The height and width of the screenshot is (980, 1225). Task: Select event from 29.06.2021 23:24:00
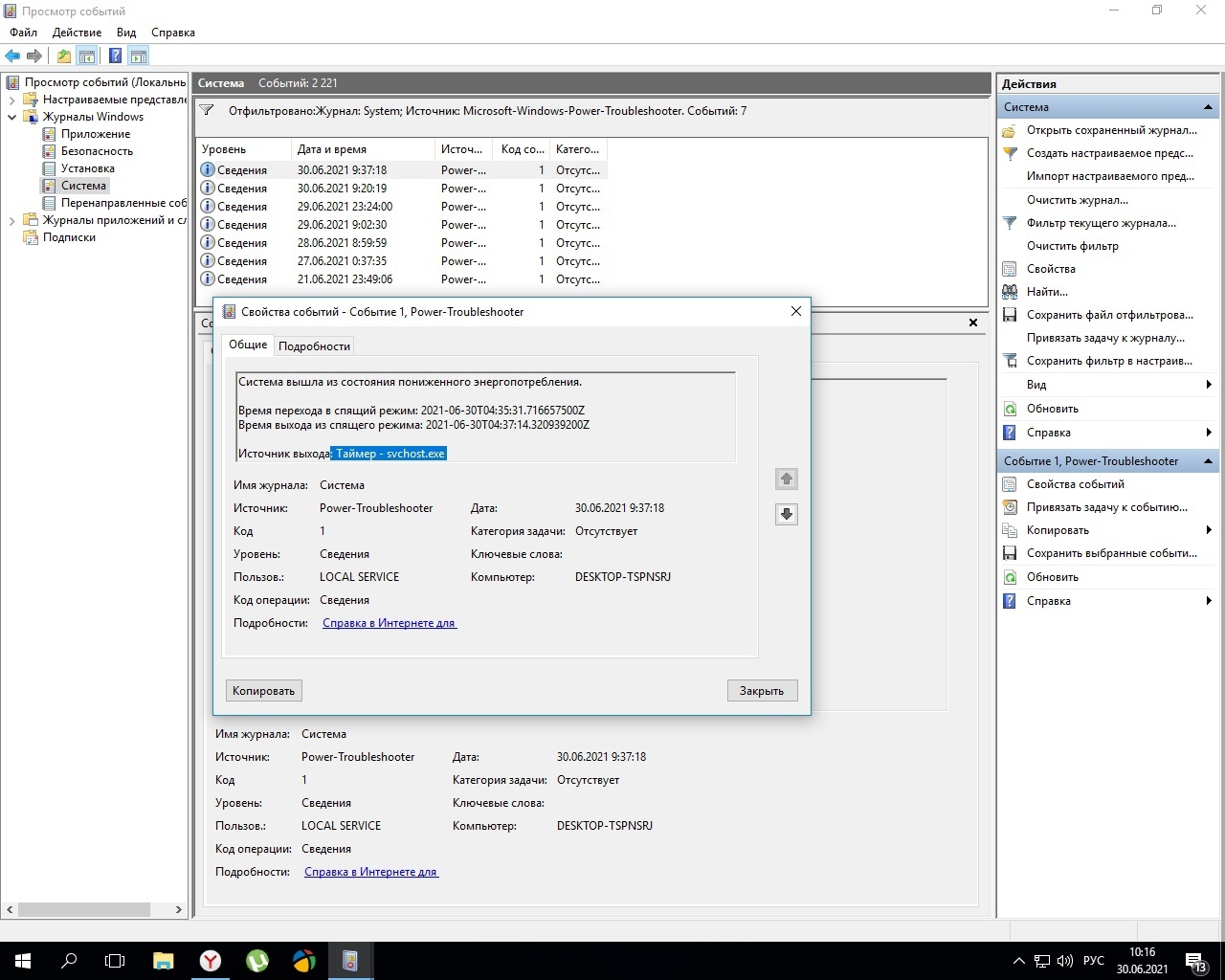[402, 207]
